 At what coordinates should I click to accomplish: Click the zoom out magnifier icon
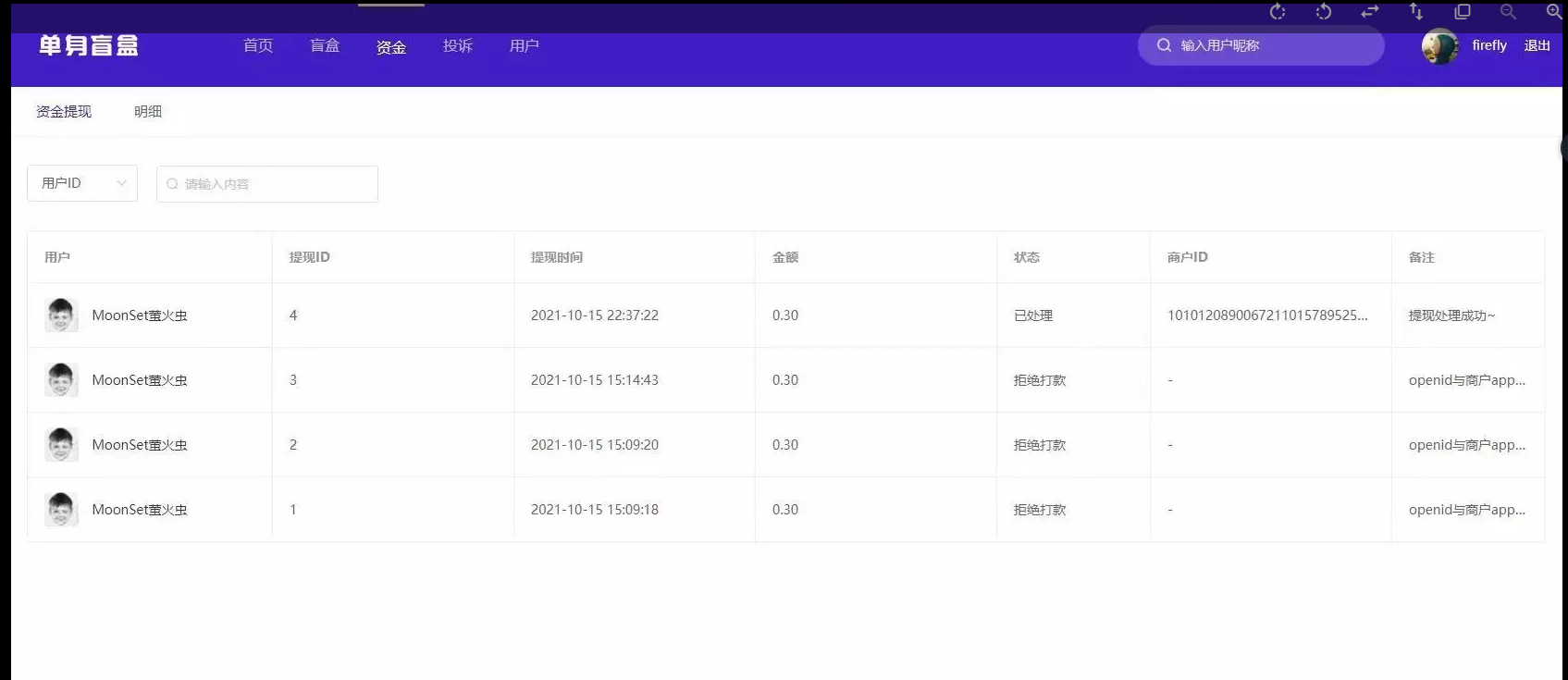[1508, 12]
